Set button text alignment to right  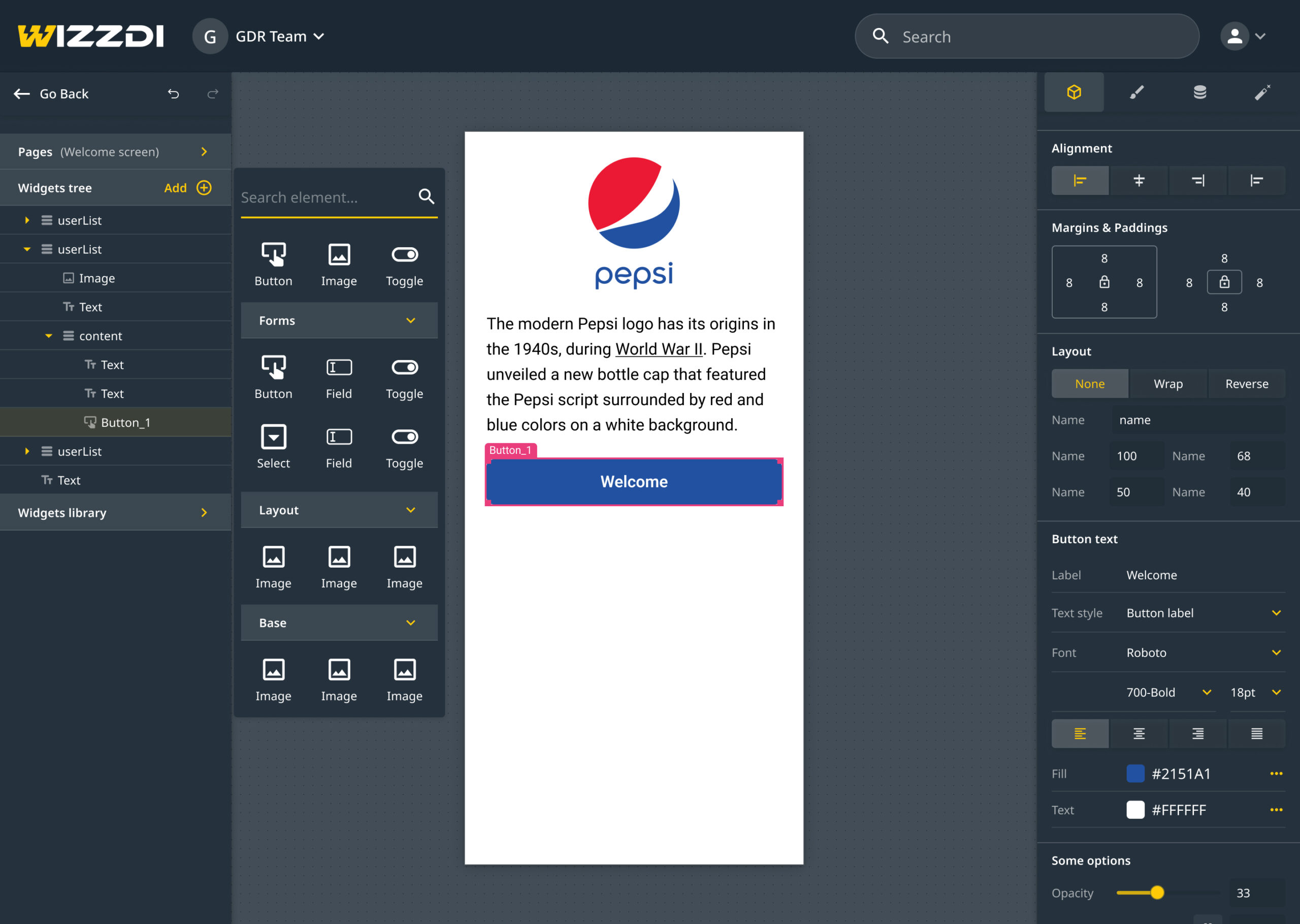point(1197,734)
